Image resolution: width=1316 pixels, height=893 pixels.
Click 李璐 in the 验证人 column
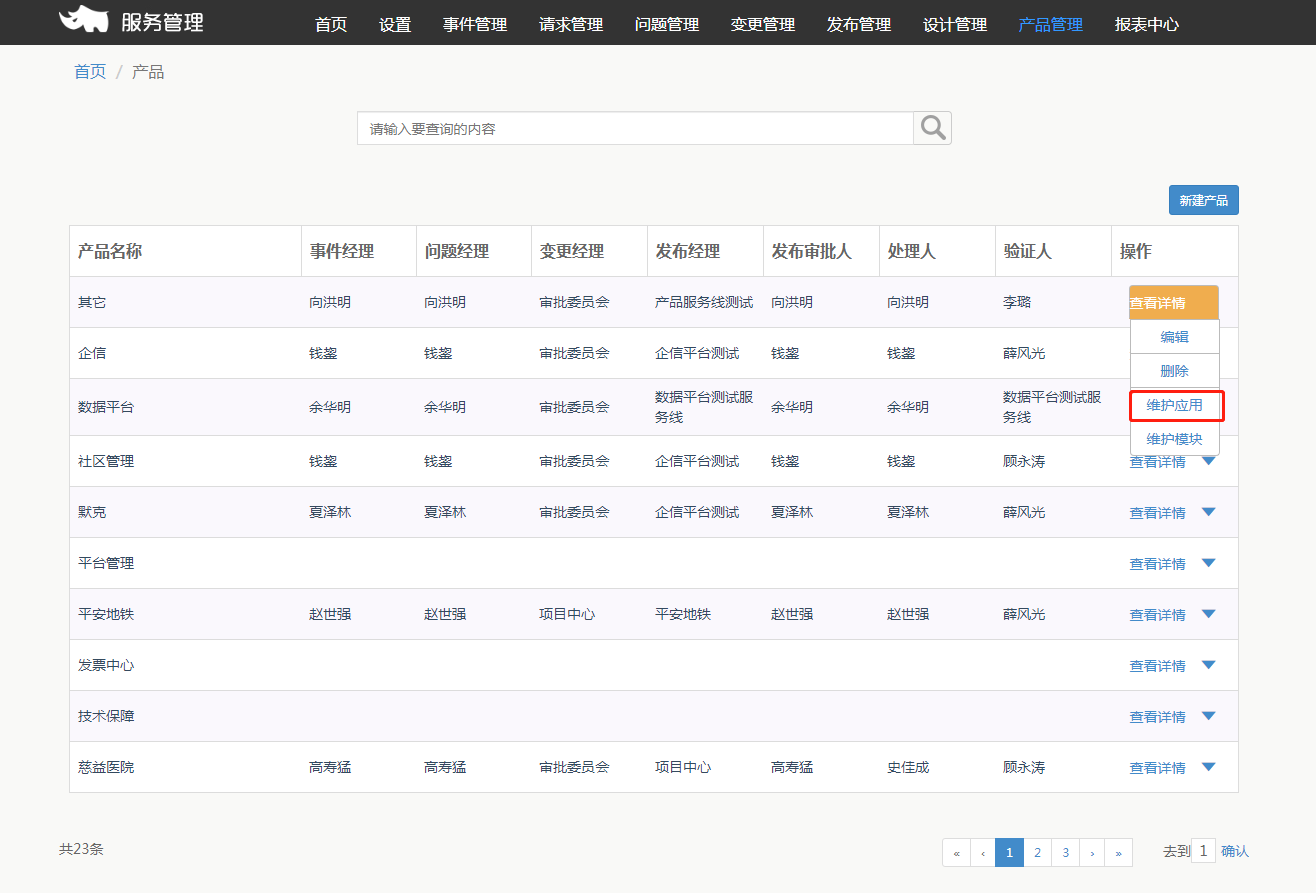click(x=1017, y=302)
